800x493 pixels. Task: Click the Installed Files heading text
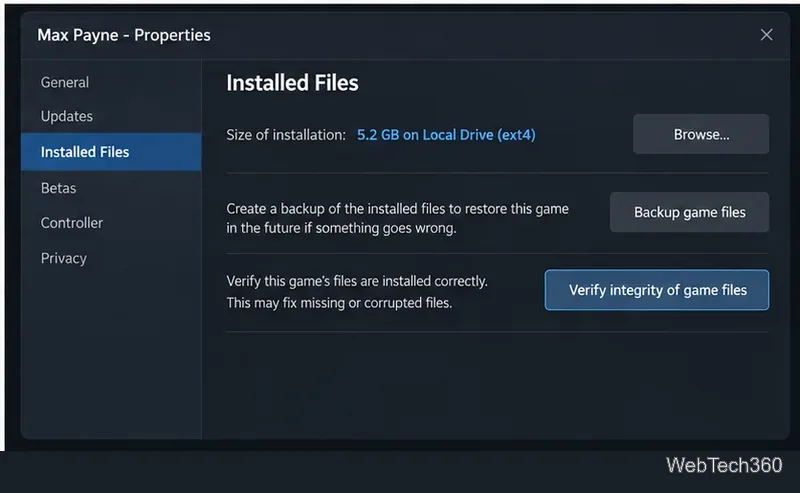click(x=292, y=83)
